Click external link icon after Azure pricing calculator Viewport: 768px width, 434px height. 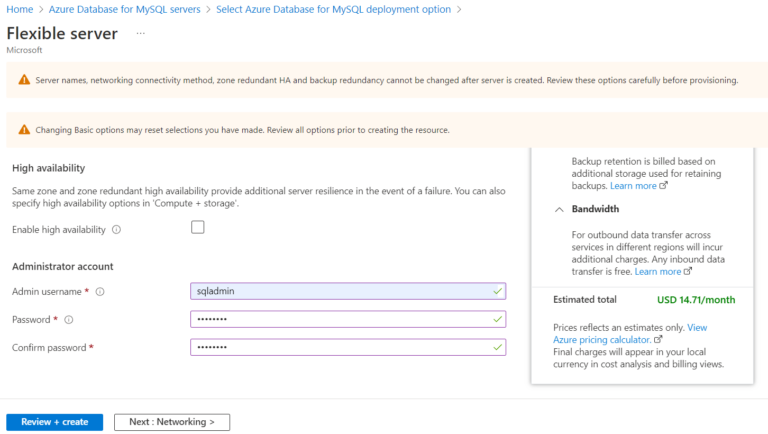[657, 340]
